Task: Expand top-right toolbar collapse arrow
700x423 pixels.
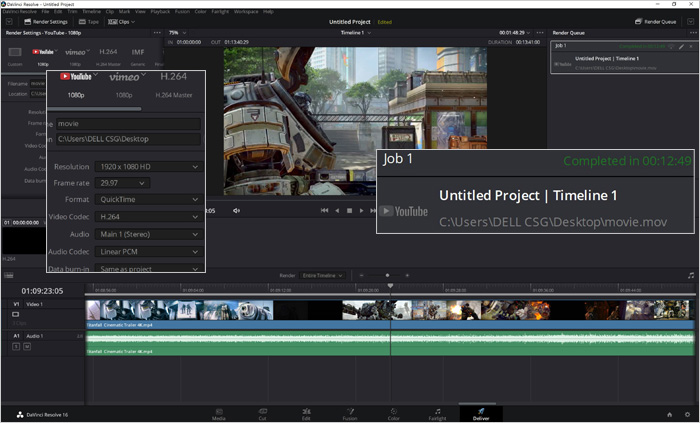Action: (691, 21)
